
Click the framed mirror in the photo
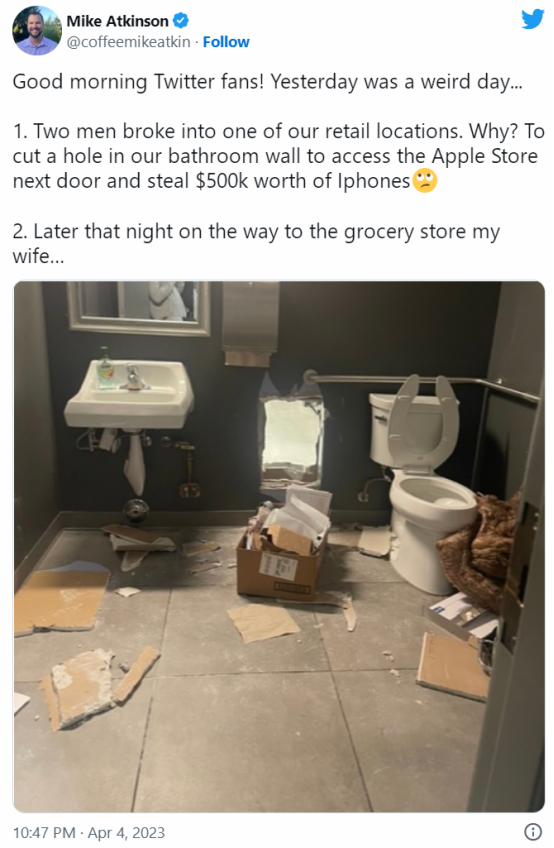coord(138,307)
